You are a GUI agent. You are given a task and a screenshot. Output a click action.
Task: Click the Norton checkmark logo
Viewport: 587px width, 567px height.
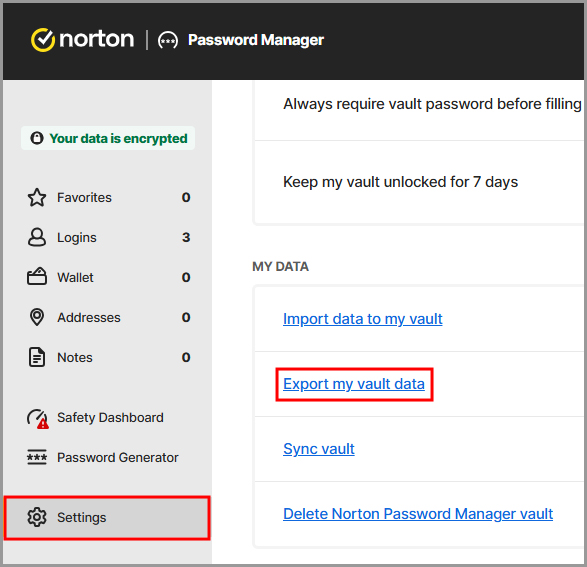tap(43, 40)
